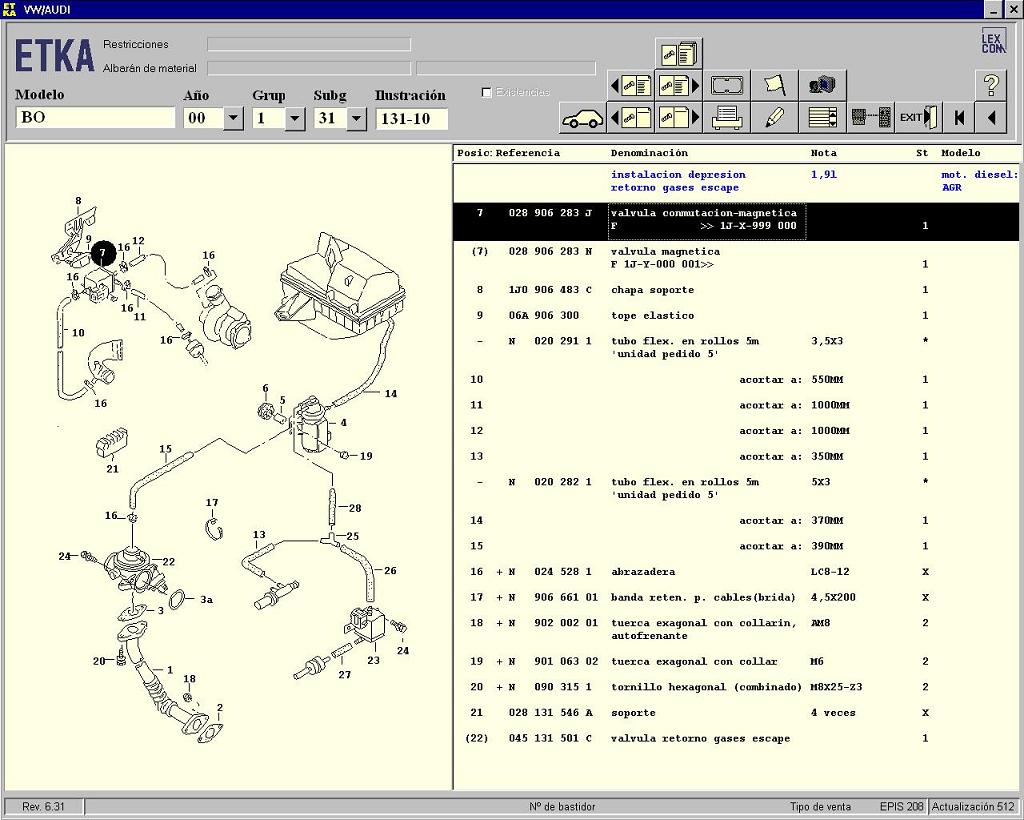Click the Restricciones field
The height and width of the screenshot is (820, 1024).
(309, 44)
